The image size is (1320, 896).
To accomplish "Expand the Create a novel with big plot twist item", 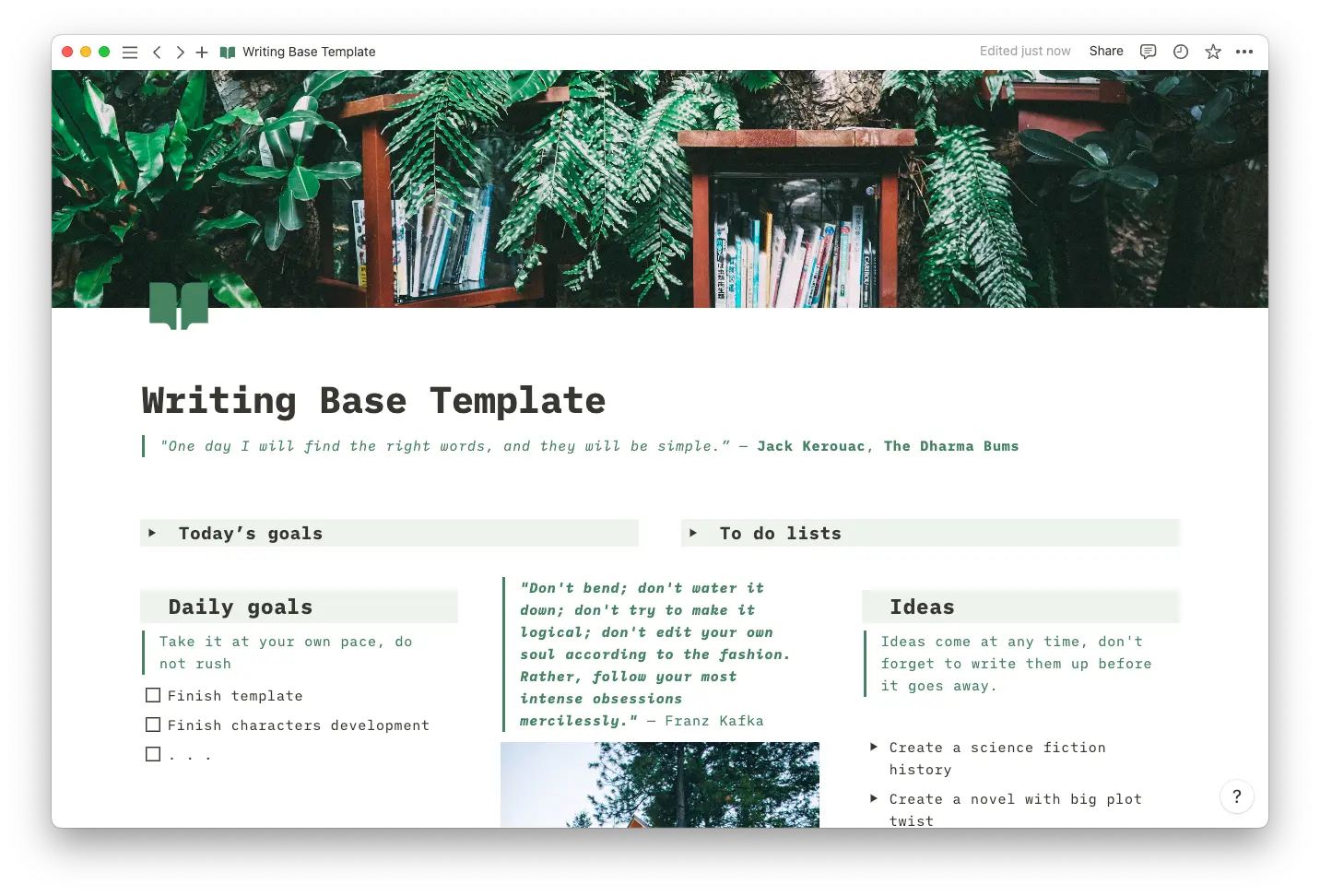I will point(874,799).
